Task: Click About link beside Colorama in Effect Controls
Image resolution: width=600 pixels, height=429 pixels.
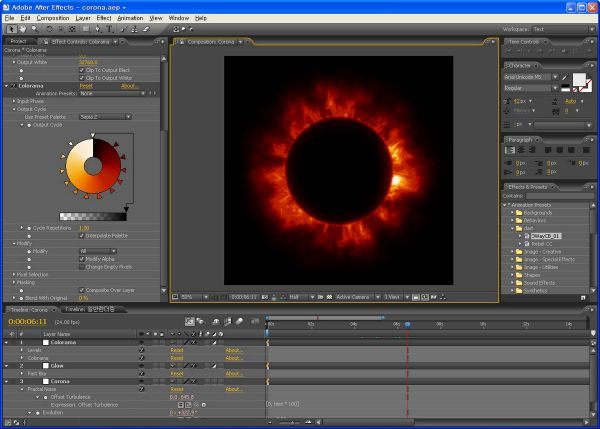Action: coord(129,86)
